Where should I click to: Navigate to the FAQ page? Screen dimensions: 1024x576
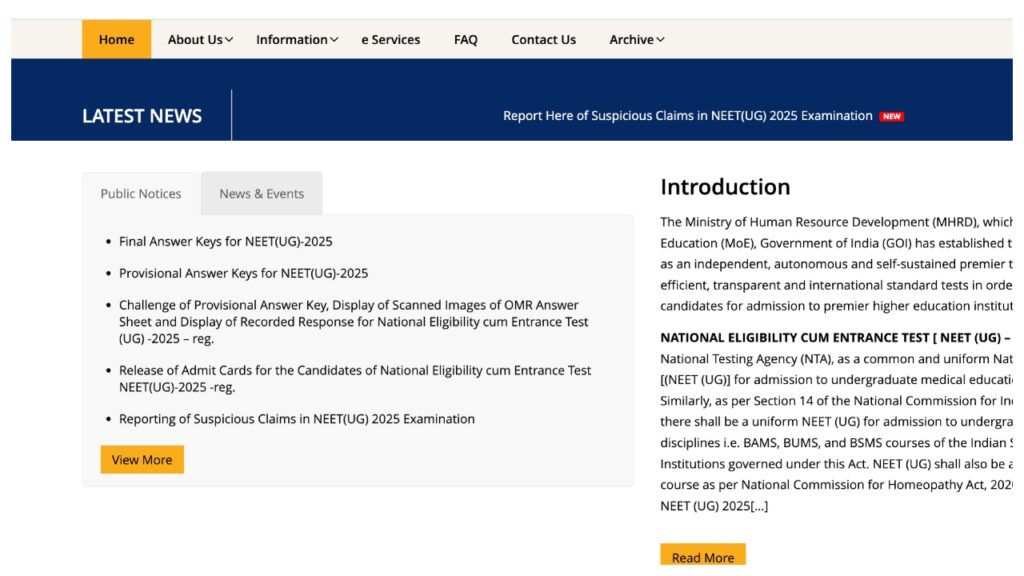click(465, 39)
